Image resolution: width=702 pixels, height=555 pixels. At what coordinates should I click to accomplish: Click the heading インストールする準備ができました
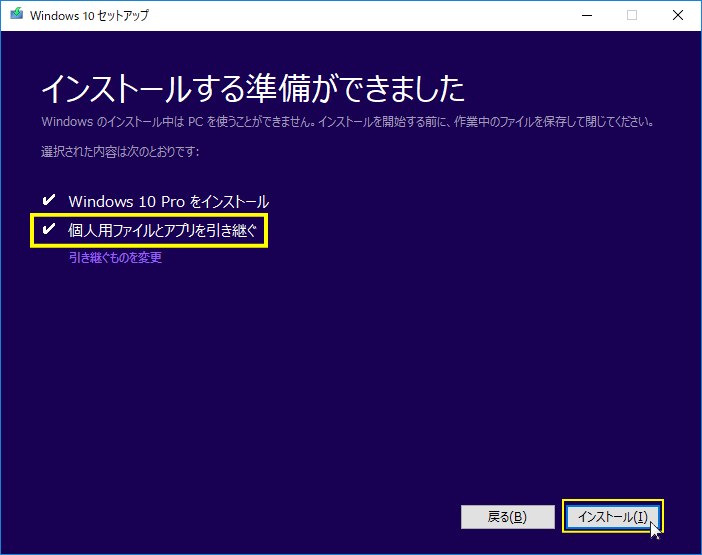(253, 88)
